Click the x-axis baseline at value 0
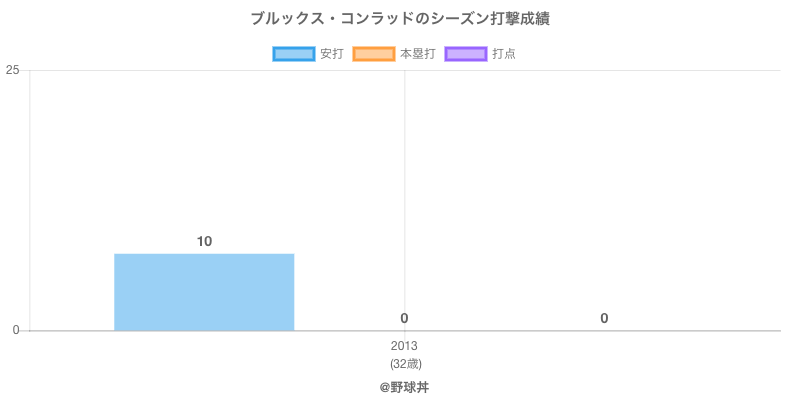The width and height of the screenshot is (800, 400). (405, 331)
